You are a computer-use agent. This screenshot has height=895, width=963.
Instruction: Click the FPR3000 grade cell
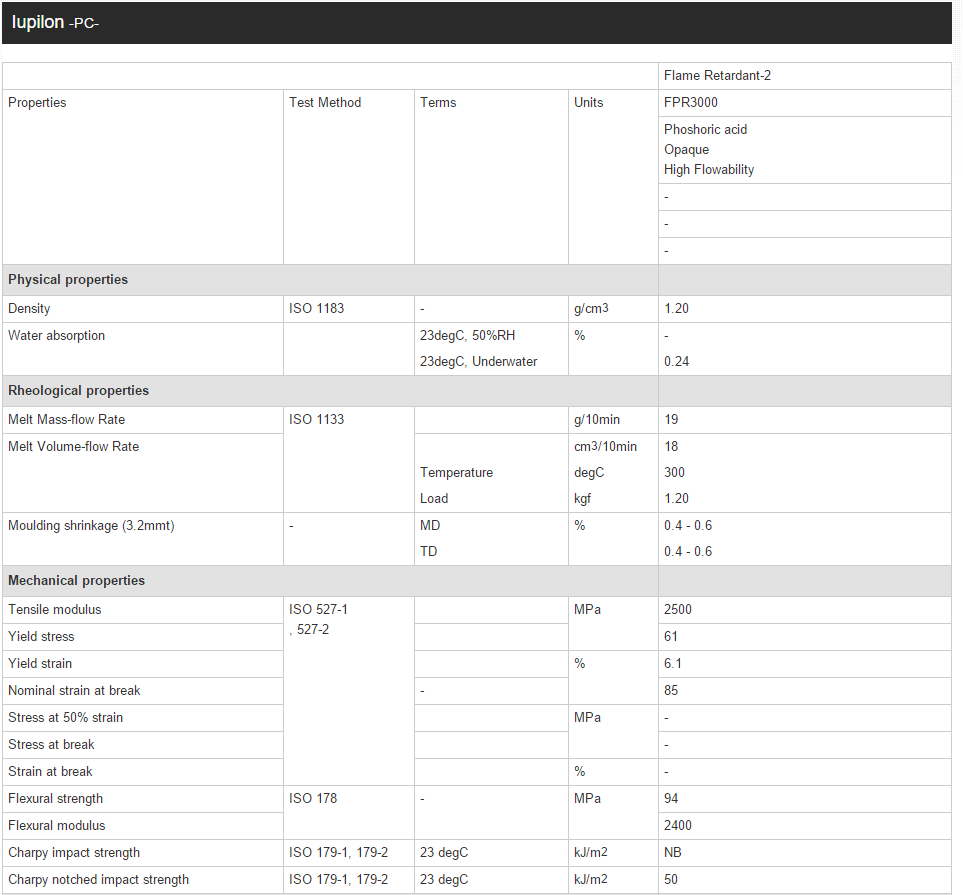691,103
